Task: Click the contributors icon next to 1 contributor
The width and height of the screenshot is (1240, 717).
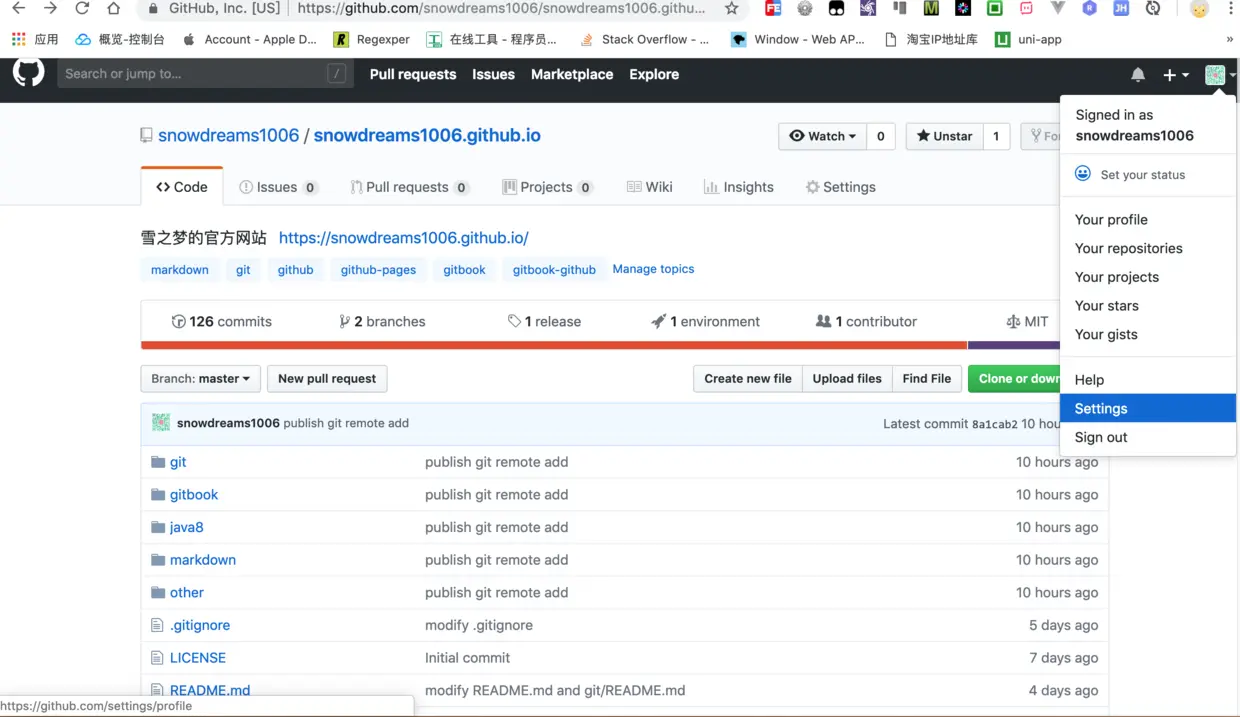Action: point(824,321)
